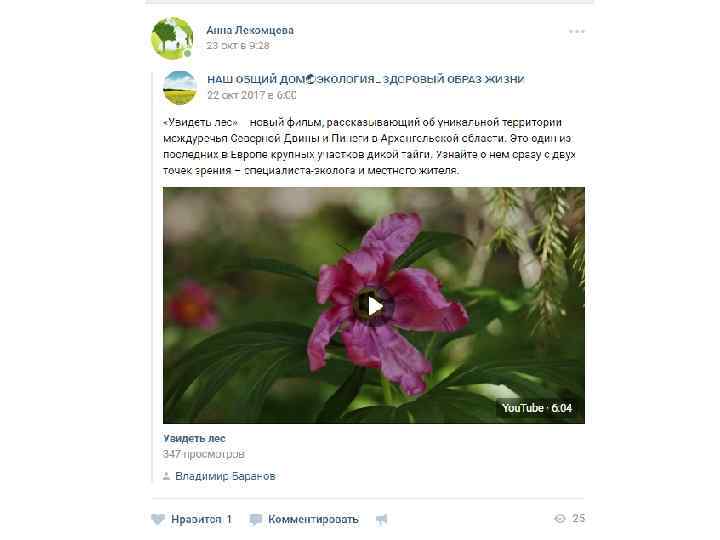Open НАШ ОБЩИЙ ДОМ ЭКОЛОГИЯ community link
Viewport: 720px width, 540px height.
point(366,79)
